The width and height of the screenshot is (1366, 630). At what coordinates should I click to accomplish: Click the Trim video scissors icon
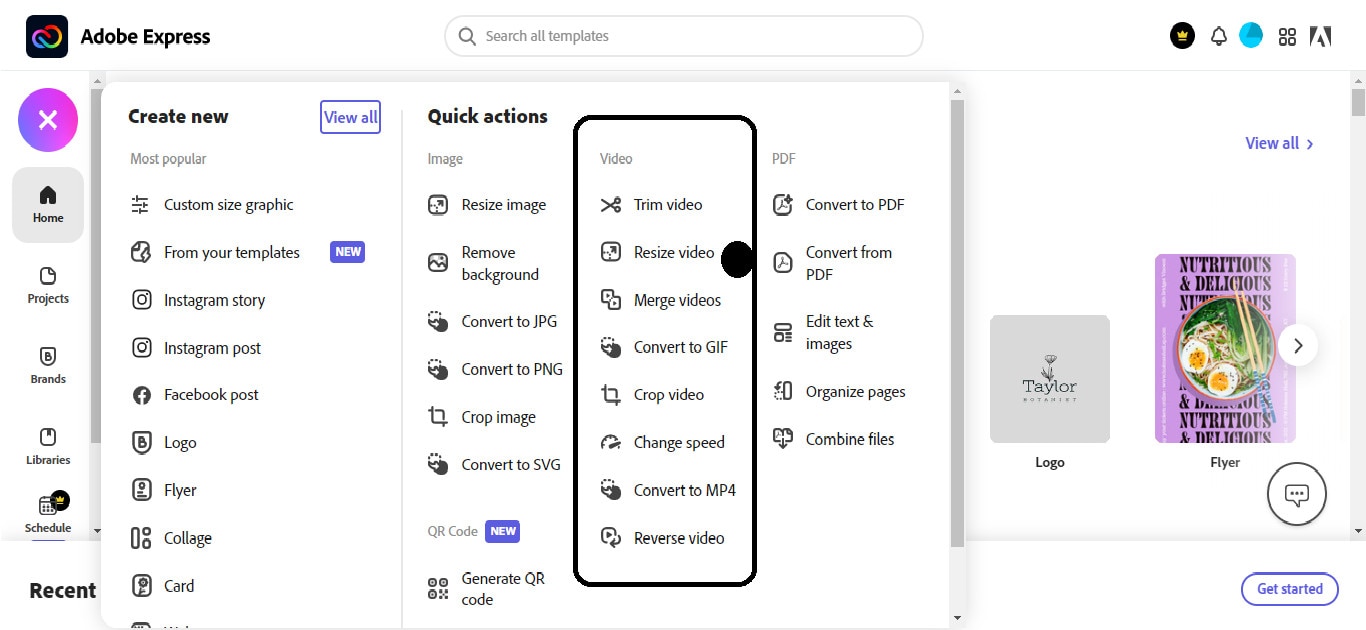[x=611, y=205]
